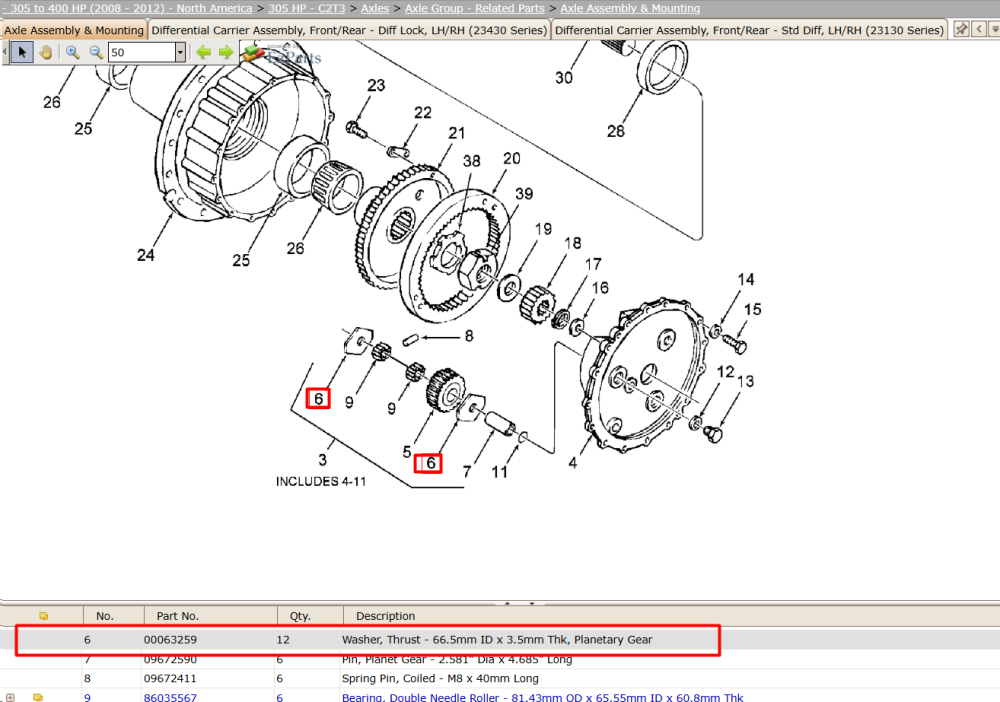Switch to Axle Assembly & Mounting tab

(x=74, y=30)
